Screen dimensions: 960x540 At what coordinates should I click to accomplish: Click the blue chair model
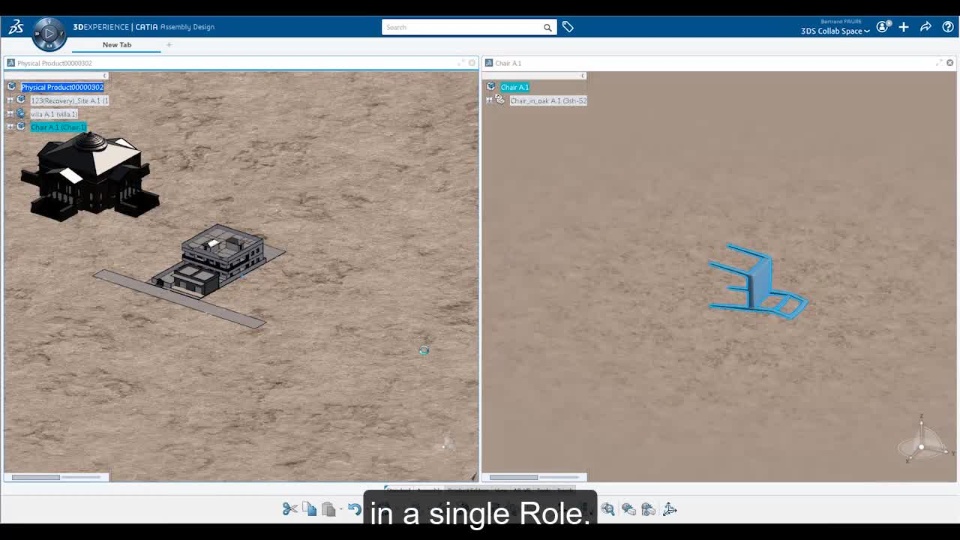coord(758,283)
